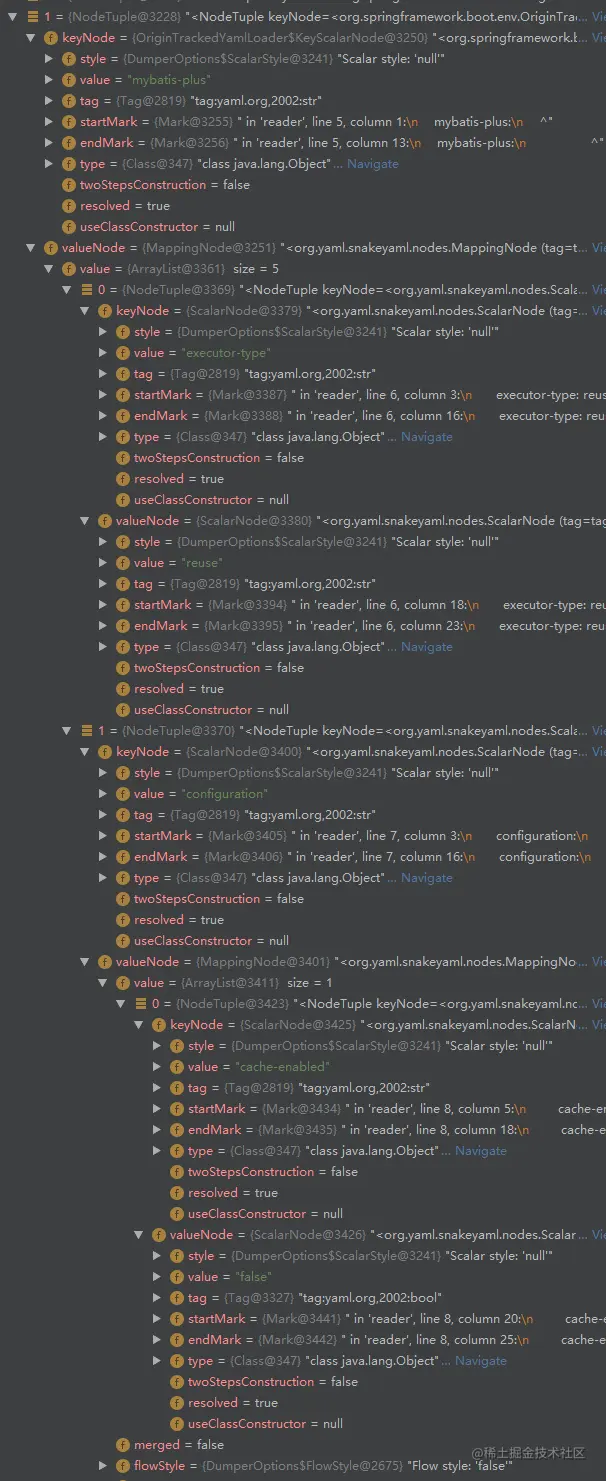Click Navigate on the type row below endMark Mark@3388
Viewport: 606px width, 1481px height.
pyautogui.click(x=427, y=437)
